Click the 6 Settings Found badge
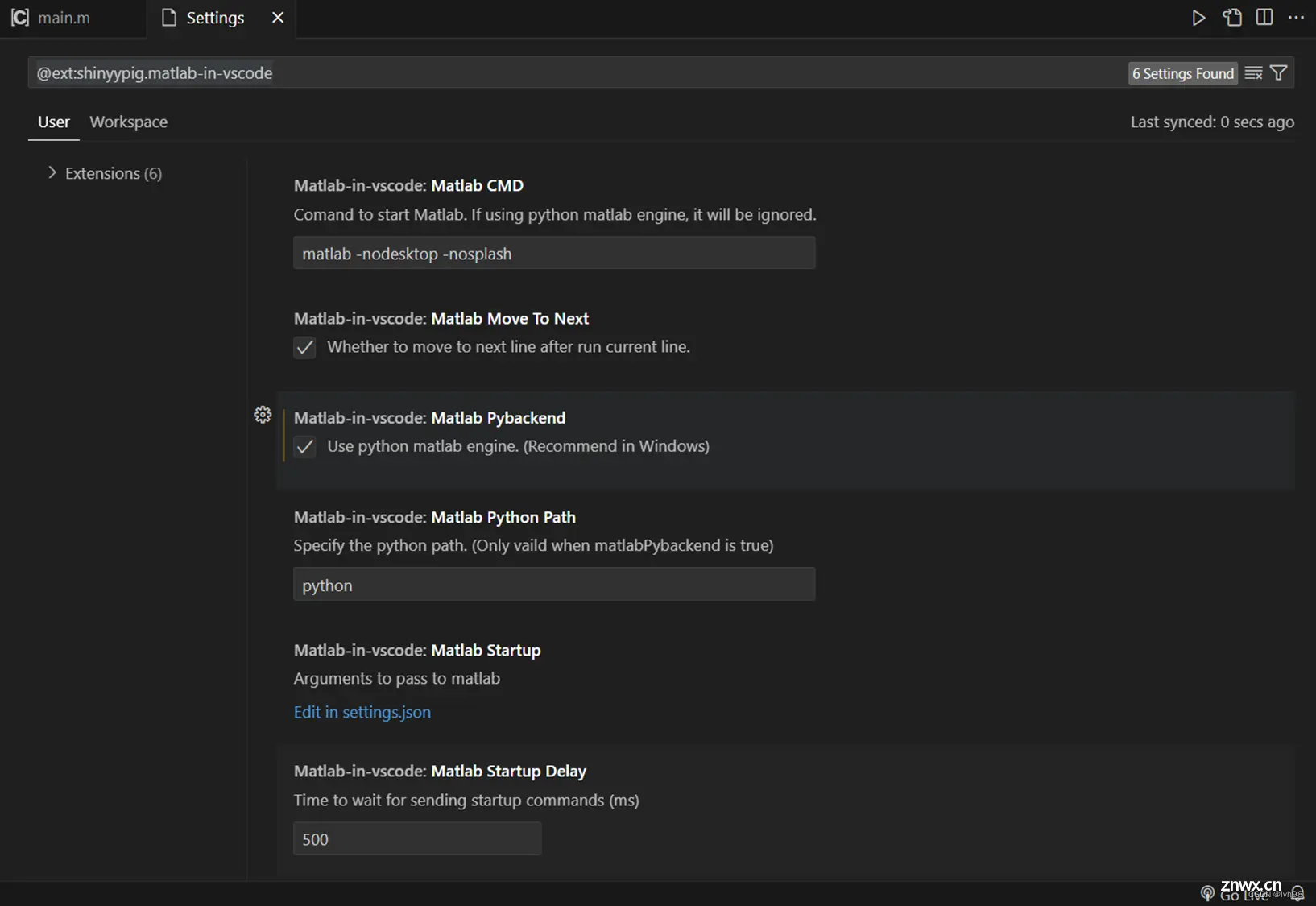The width and height of the screenshot is (1316, 906). coord(1183,73)
